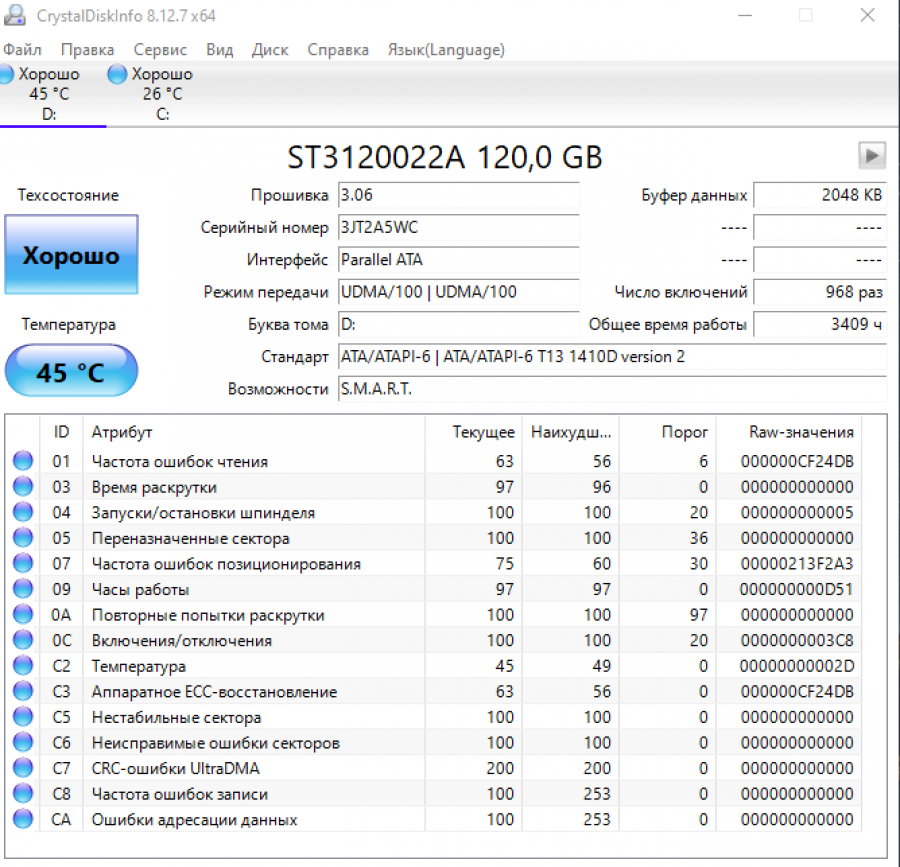The width and height of the screenshot is (900, 867).
Task: Click the CrystalDiskInfo app icon in title bar
Action: [x=16, y=16]
